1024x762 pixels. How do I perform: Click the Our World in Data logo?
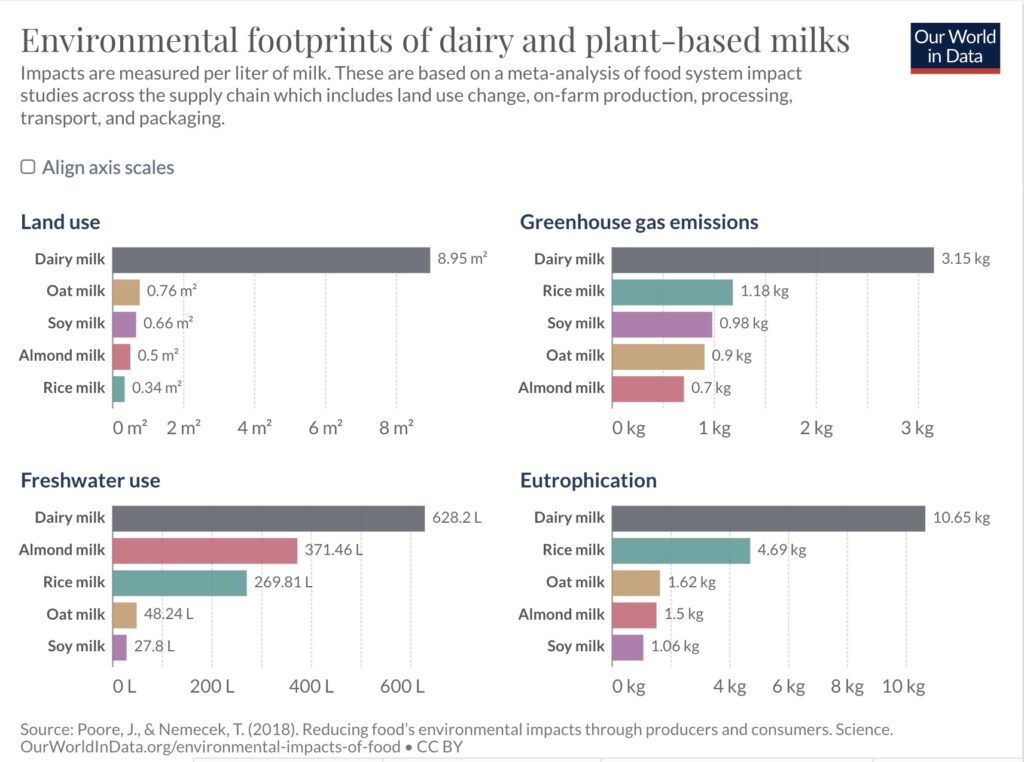point(954,46)
